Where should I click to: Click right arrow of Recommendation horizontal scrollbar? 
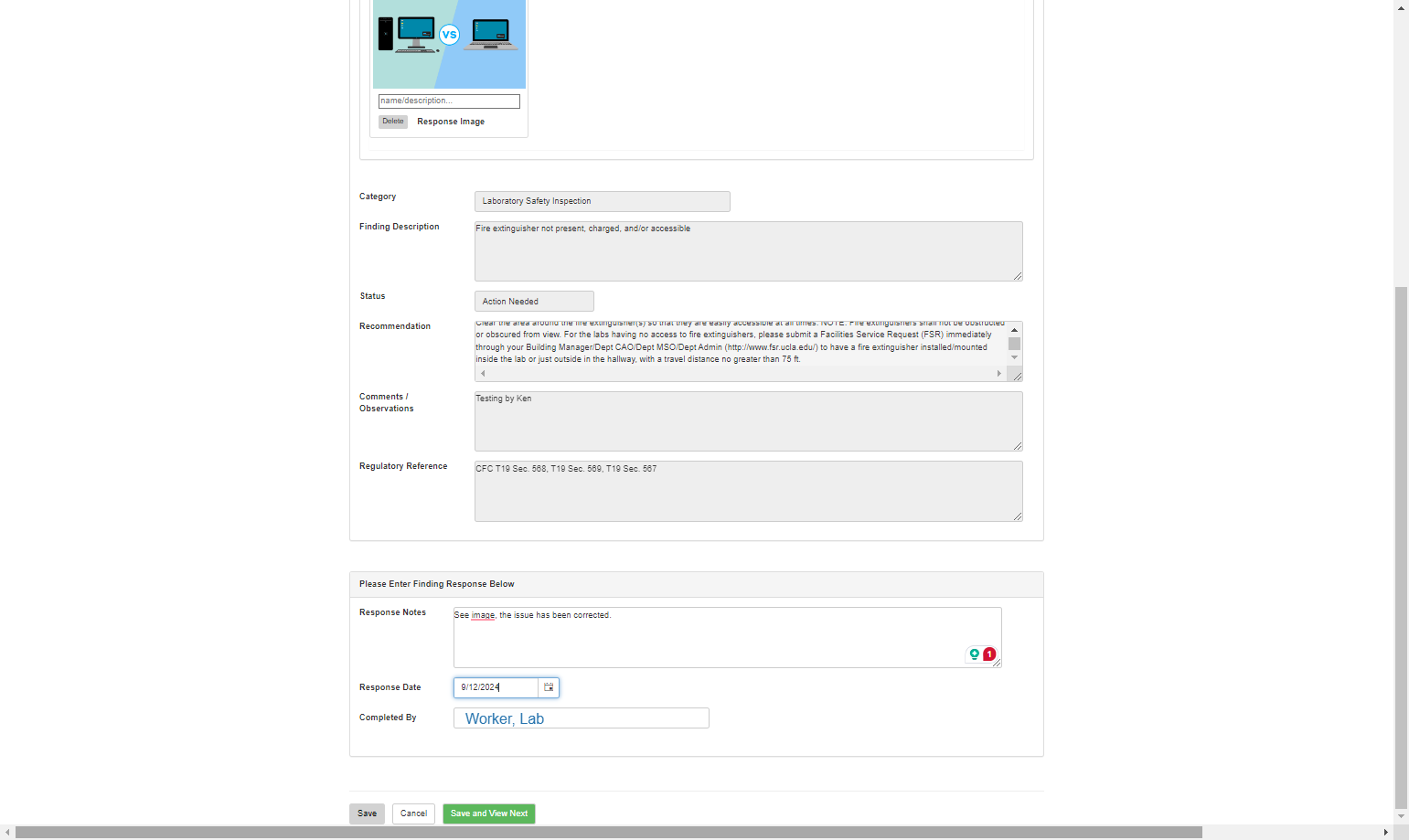click(x=999, y=374)
